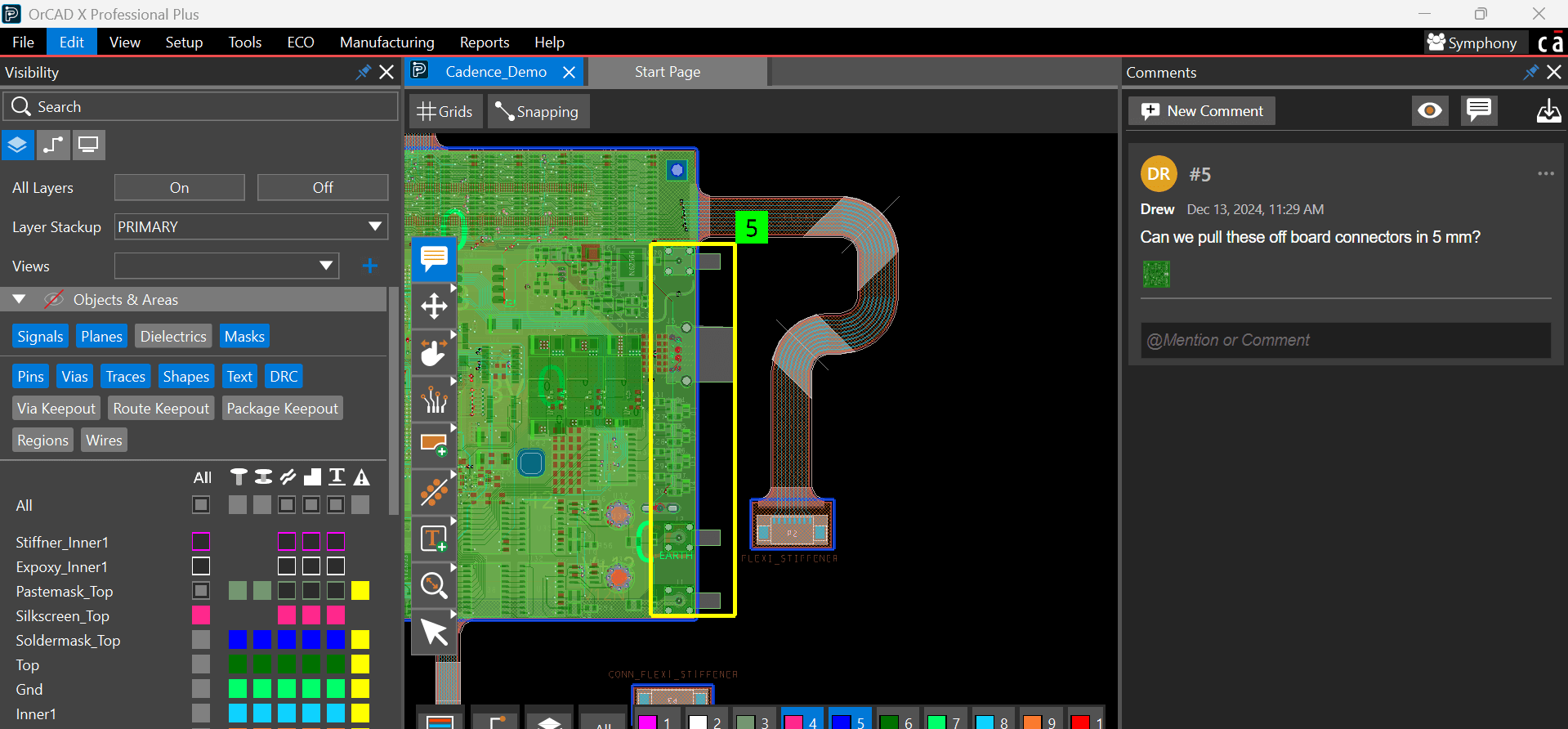Click the Visibility panel Search field
1568x729 pixels.
201,106
